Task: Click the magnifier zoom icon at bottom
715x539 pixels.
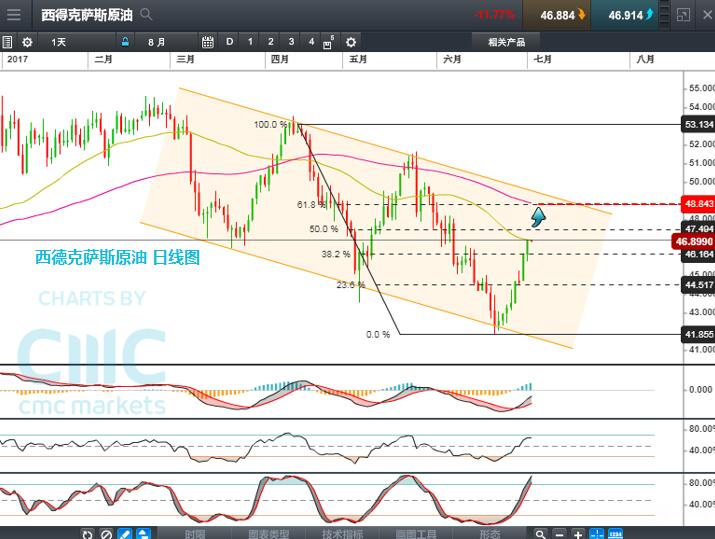Action: pyautogui.click(x=541, y=533)
